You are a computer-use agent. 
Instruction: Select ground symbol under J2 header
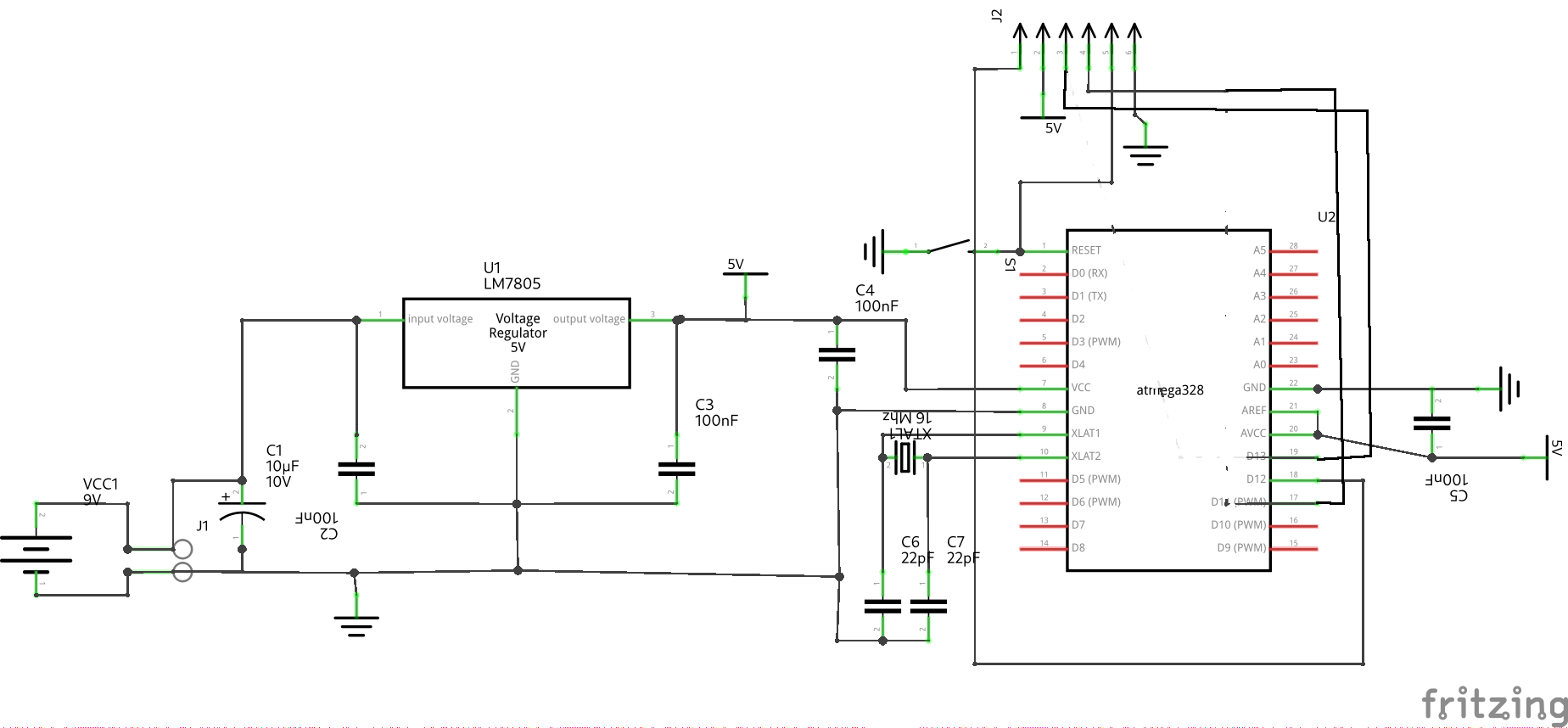1145,144
